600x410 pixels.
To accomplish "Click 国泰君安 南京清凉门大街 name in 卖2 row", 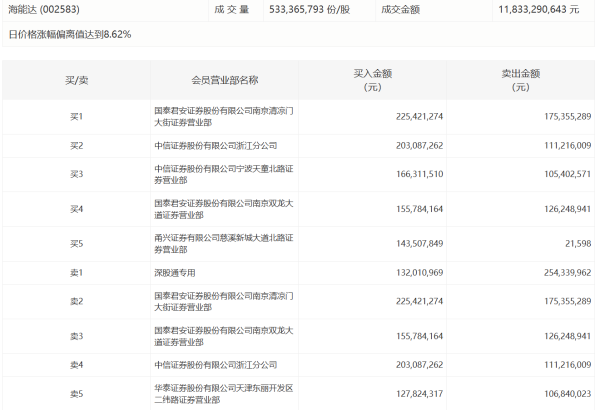I will (x=224, y=302).
